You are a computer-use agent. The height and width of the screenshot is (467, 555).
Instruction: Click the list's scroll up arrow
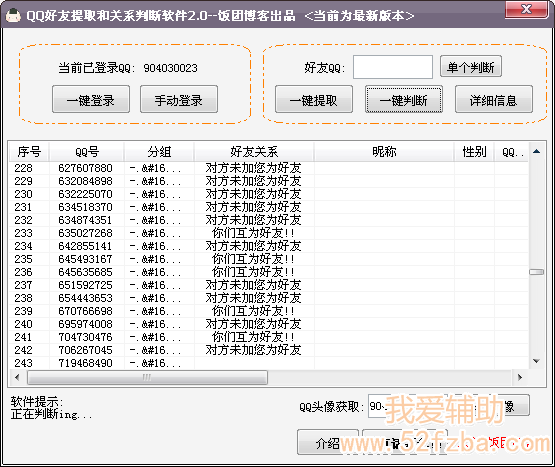click(x=537, y=152)
